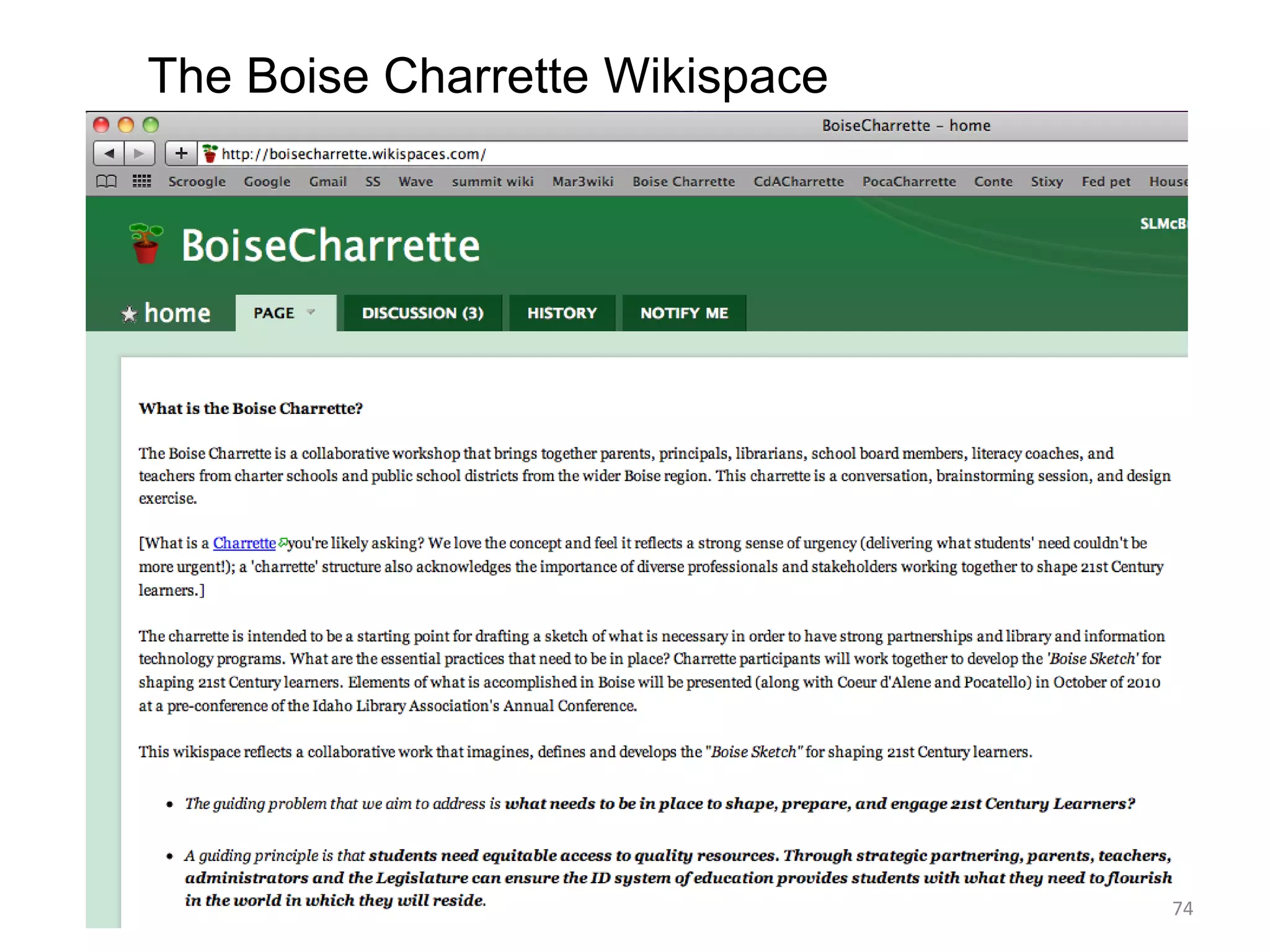Open the bookmarks book icon
The image size is (1270, 952).
click(x=106, y=182)
